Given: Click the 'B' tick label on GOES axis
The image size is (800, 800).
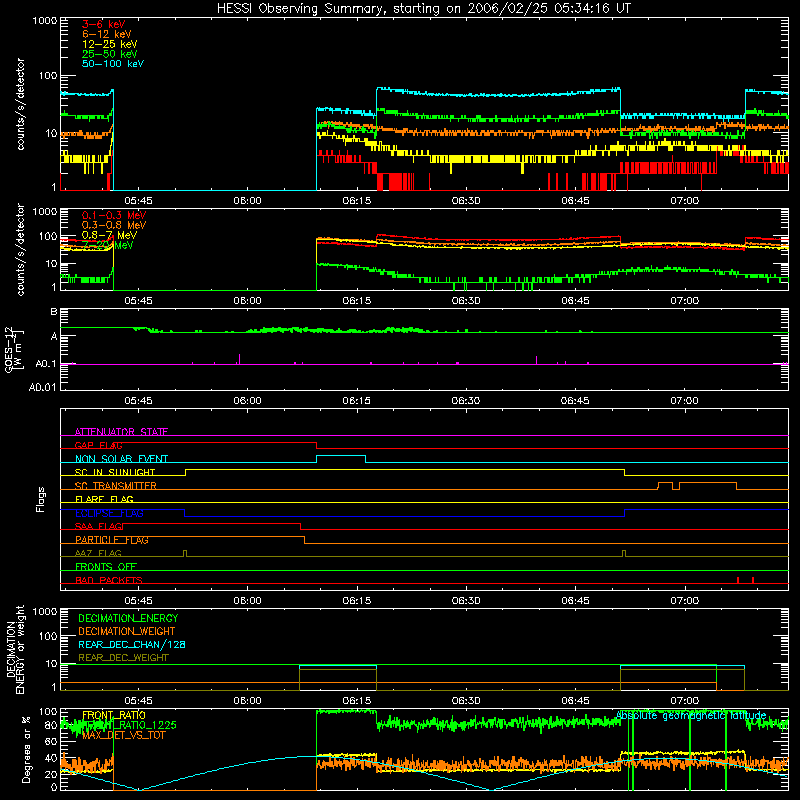Looking at the screenshot, I should (x=54, y=312).
